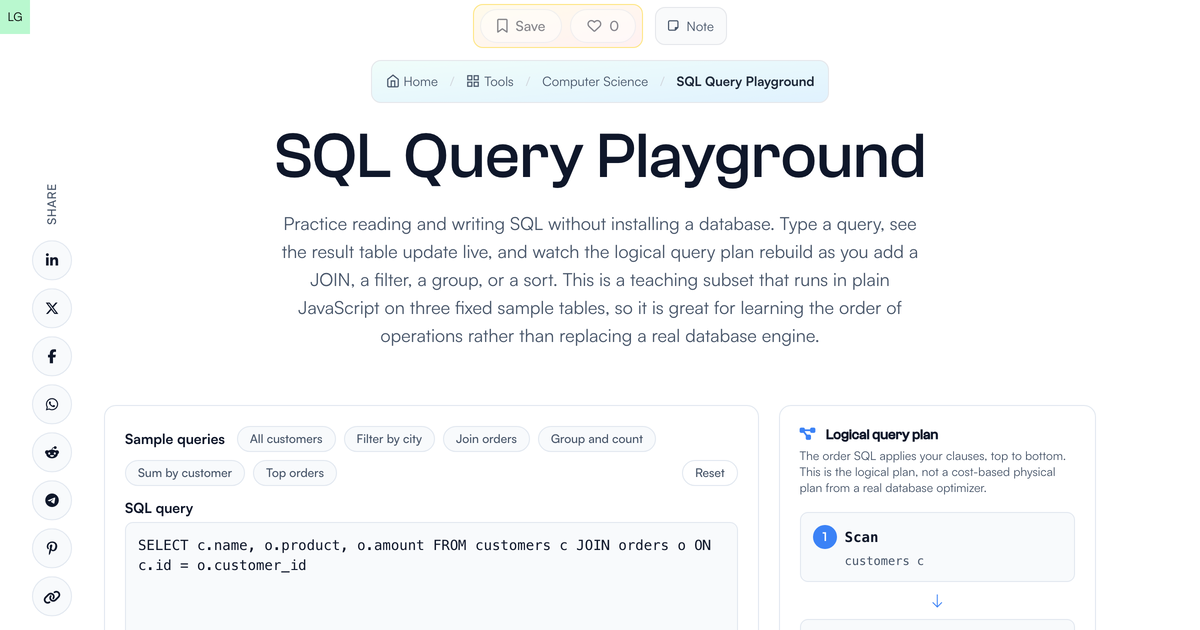Image resolution: width=1200 pixels, height=630 pixels.
Task: Load the Sum by customer sample
Action: click(185, 473)
